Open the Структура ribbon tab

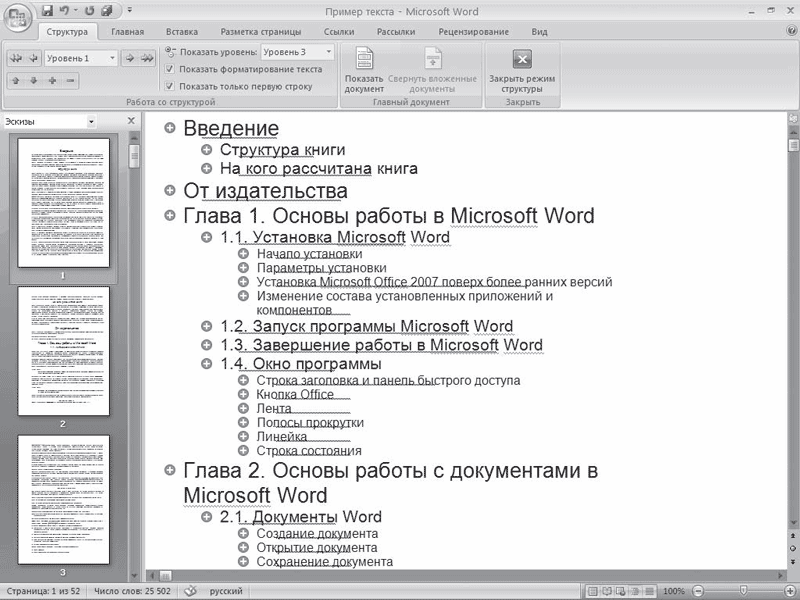(67, 32)
